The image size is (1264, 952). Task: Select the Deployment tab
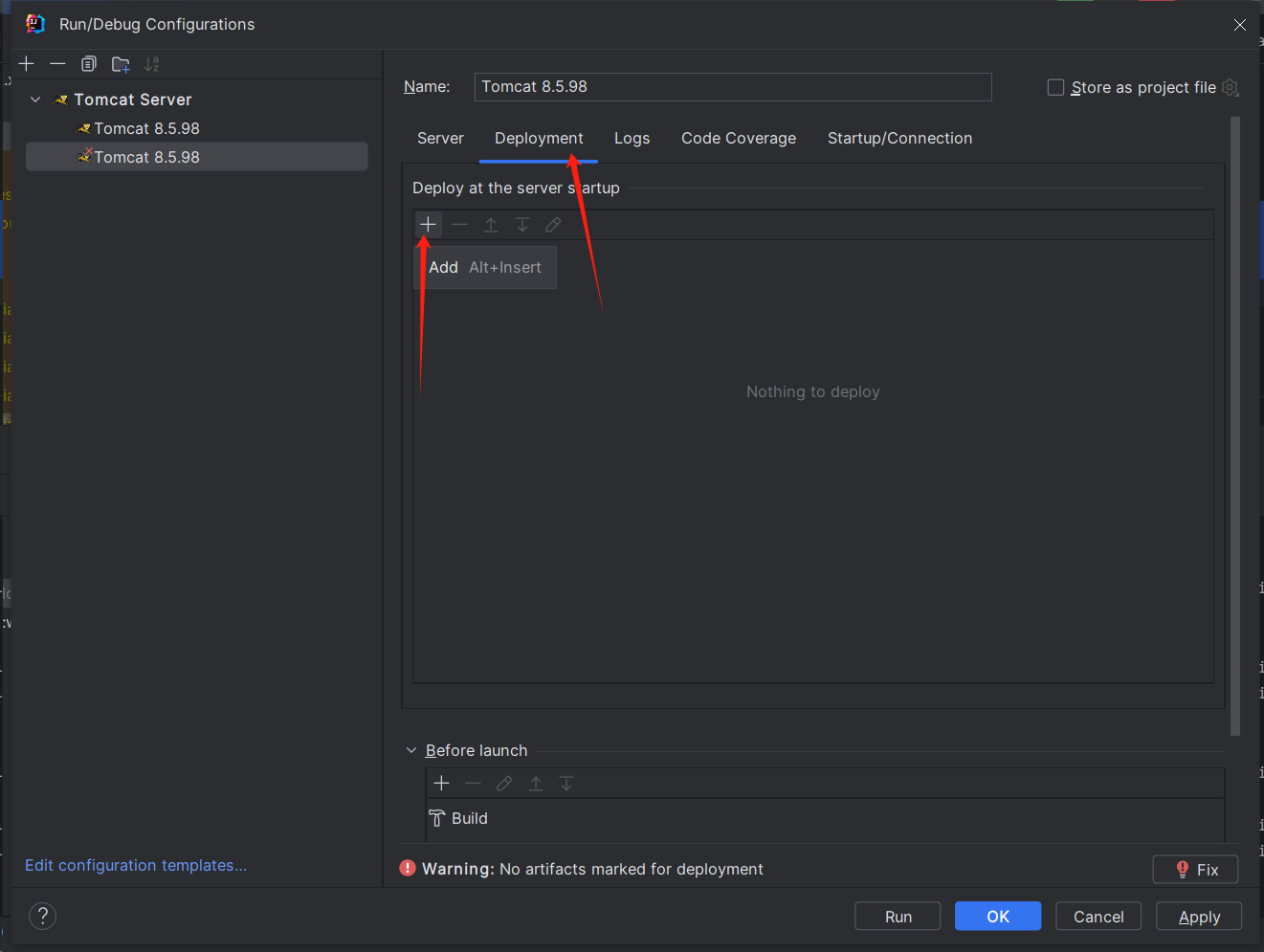pyautogui.click(x=539, y=138)
